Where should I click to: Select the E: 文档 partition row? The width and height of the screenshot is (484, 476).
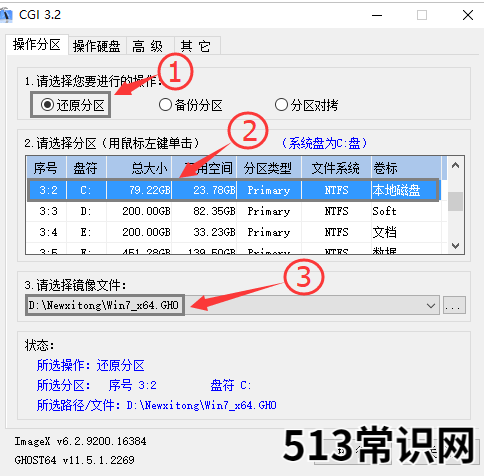point(233,232)
